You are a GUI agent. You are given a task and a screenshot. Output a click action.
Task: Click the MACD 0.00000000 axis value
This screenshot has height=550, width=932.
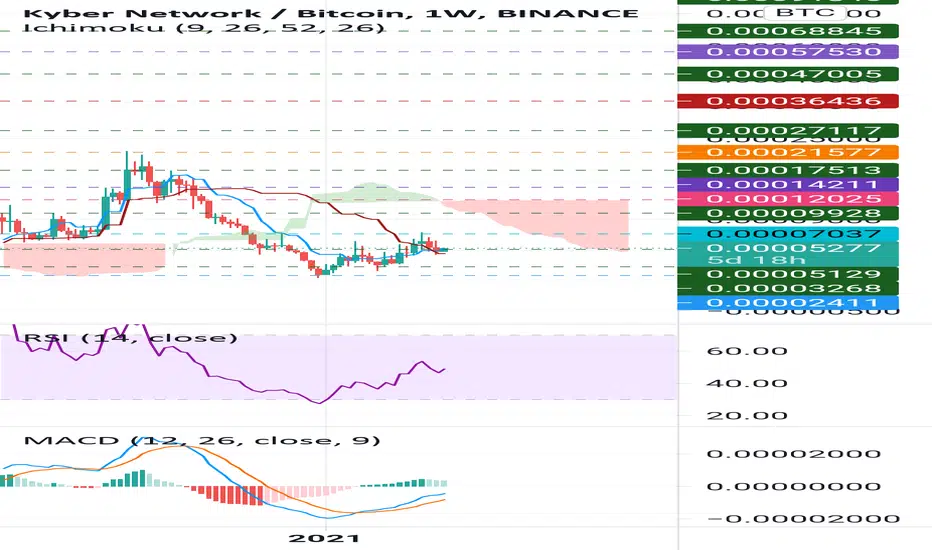pos(794,486)
